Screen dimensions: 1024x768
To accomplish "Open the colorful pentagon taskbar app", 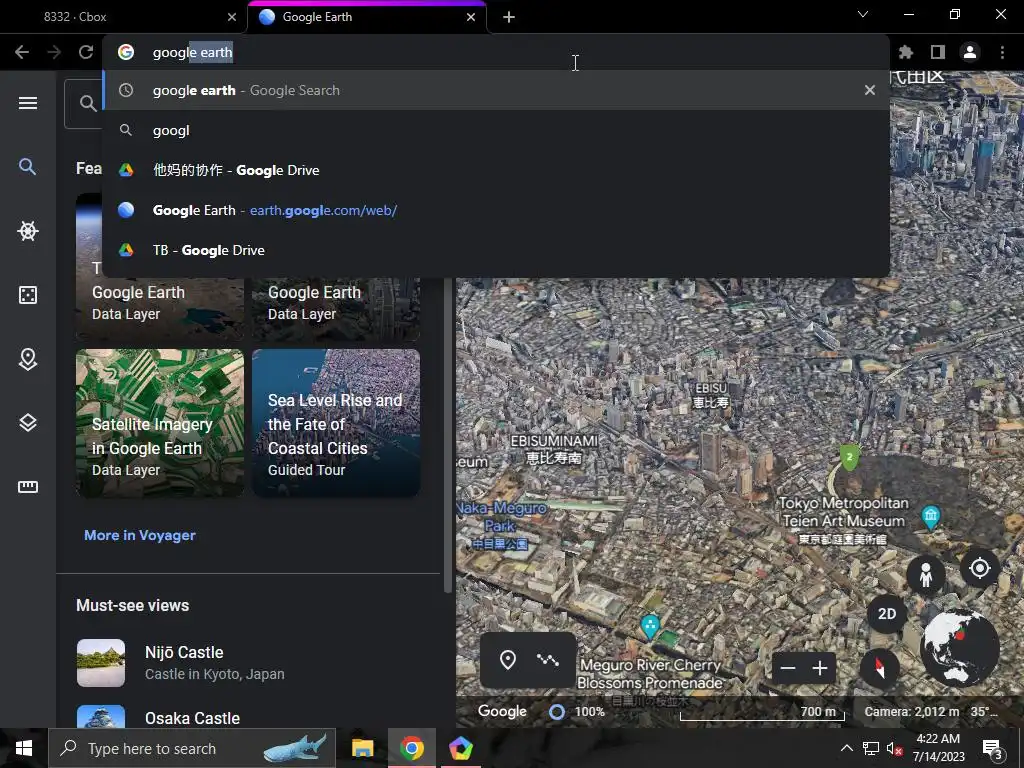I will point(460,748).
